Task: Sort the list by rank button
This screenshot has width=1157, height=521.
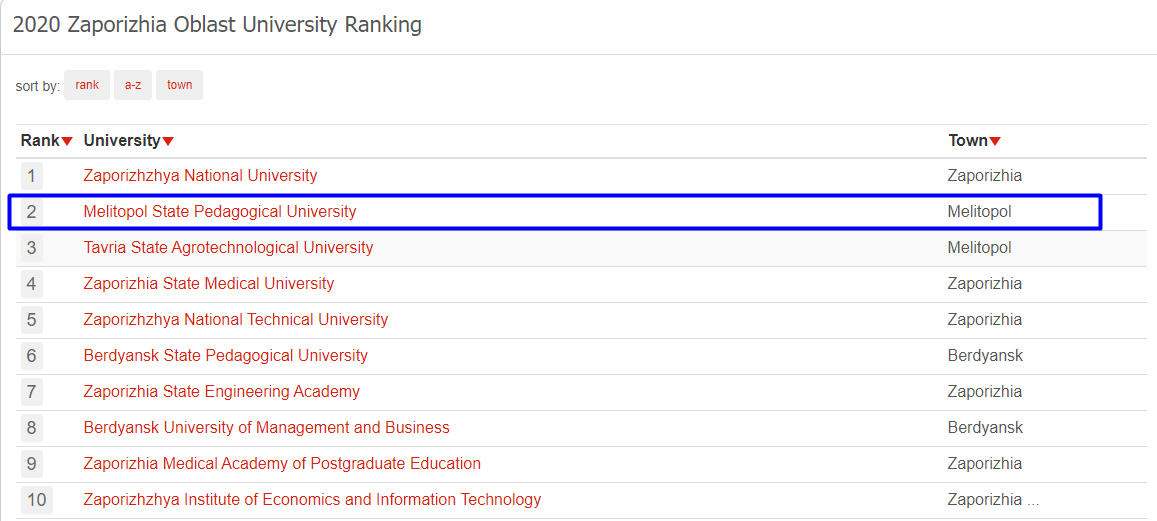Action: point(87,85)
